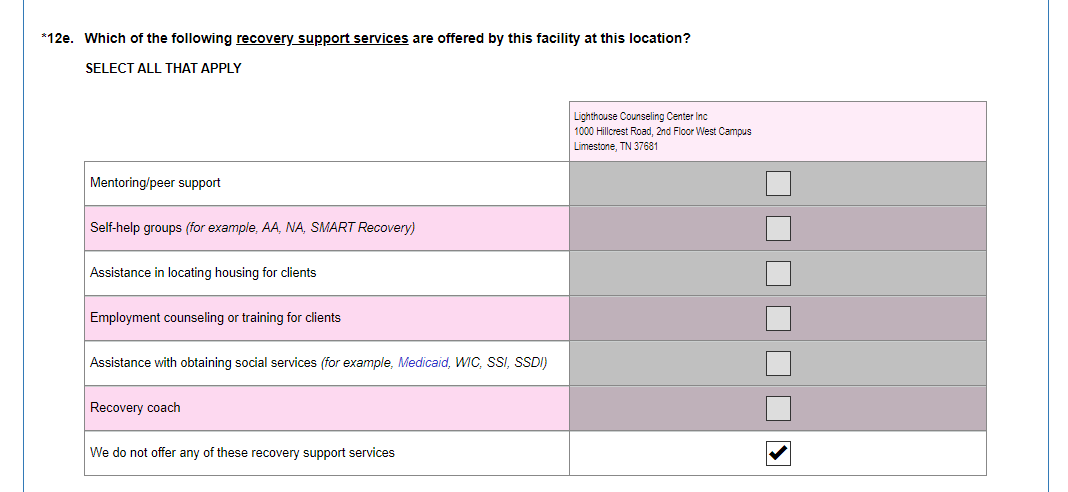Check the obtaining social services checkbox
This screenshot has width=1068, height=492.
(x=778, y=363)
